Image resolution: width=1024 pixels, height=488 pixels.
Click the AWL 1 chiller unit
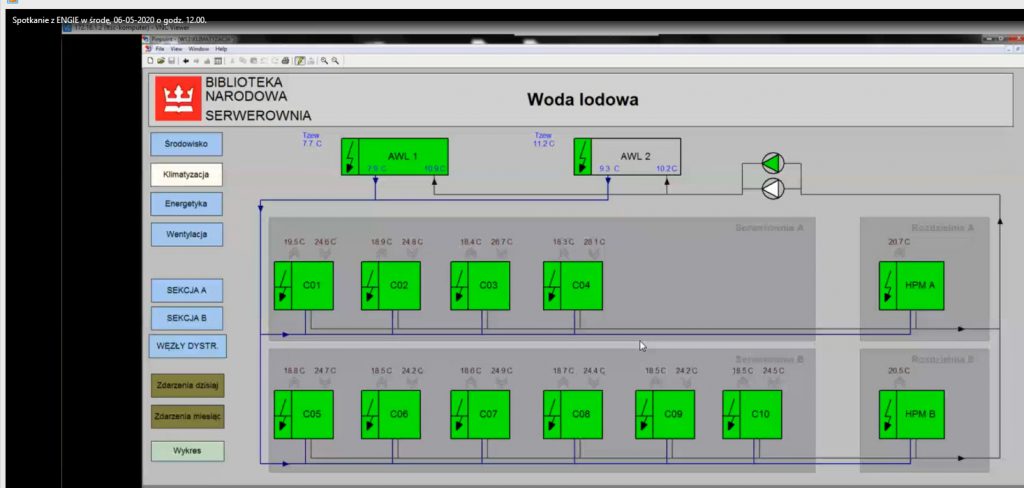[394, 157]
